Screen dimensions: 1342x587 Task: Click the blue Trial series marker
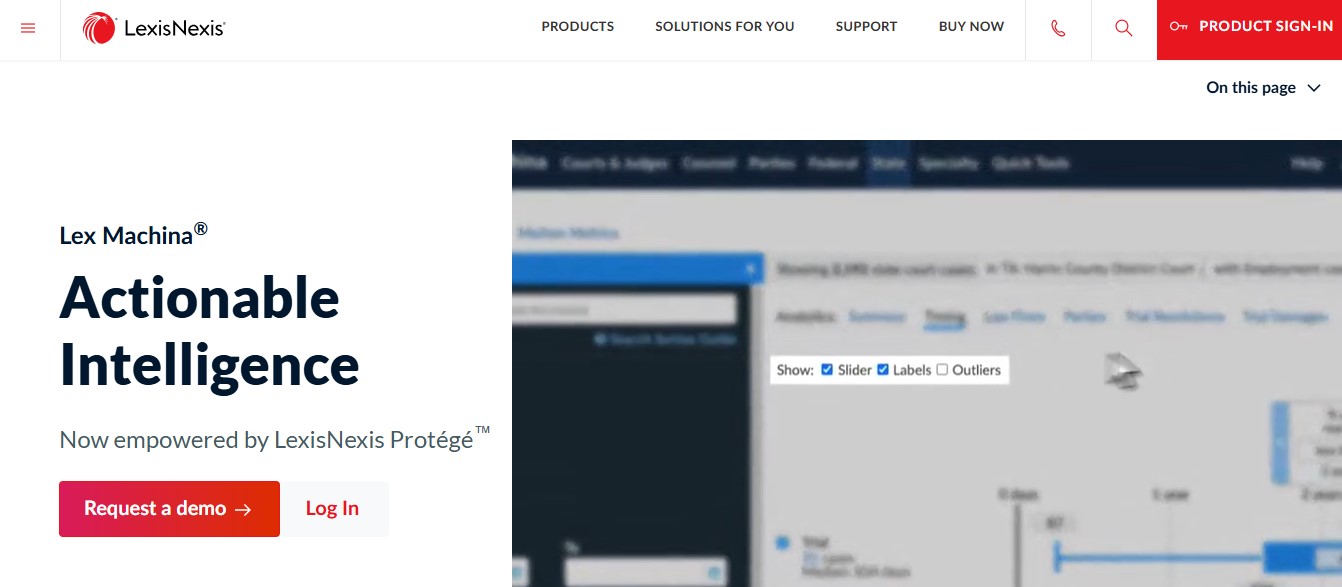click(782, 543)
